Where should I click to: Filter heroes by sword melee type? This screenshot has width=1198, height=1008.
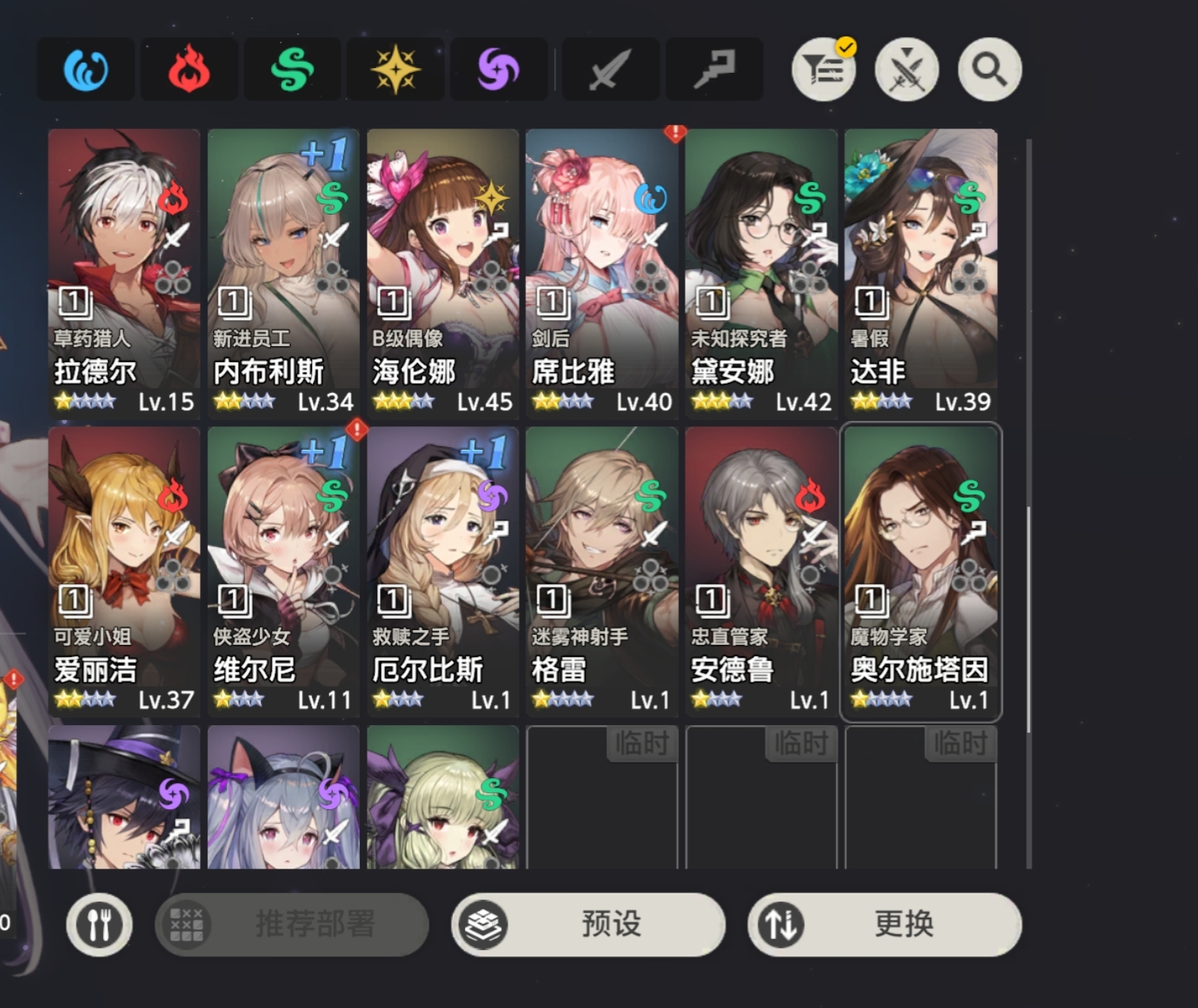pos(610,70)
